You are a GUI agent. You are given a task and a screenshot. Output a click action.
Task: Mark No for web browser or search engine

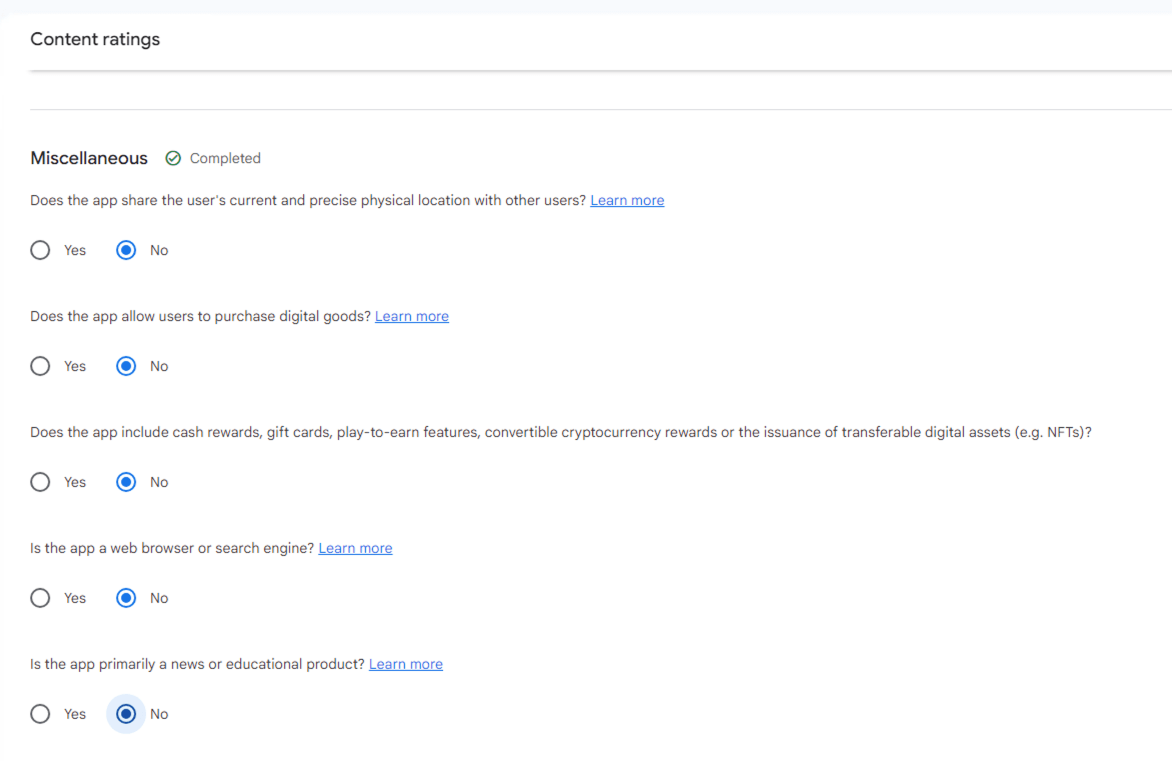pos(126,598)
